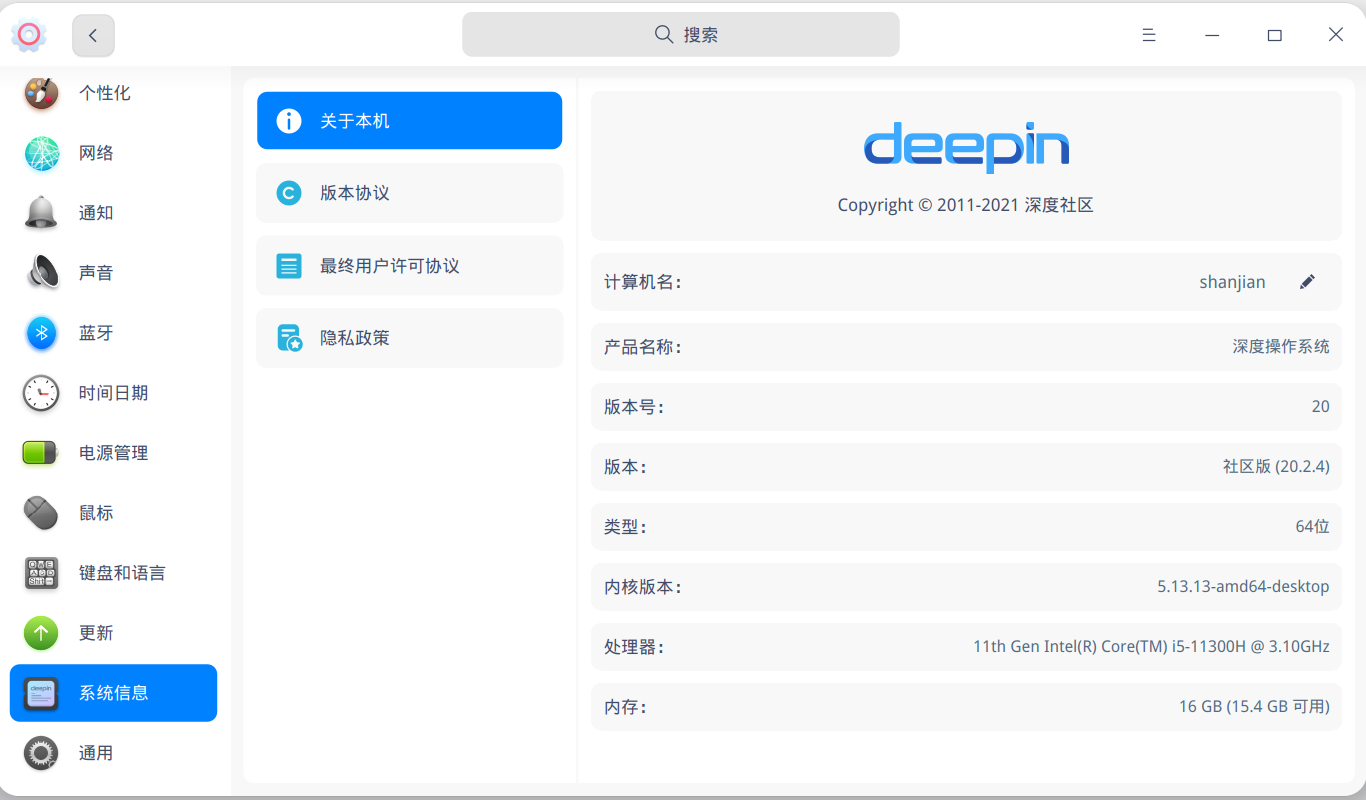The width and height of the screenshot is (1366, 800).
Task: Select the Sound (声音) speaker icon
Action: [41, 273]
